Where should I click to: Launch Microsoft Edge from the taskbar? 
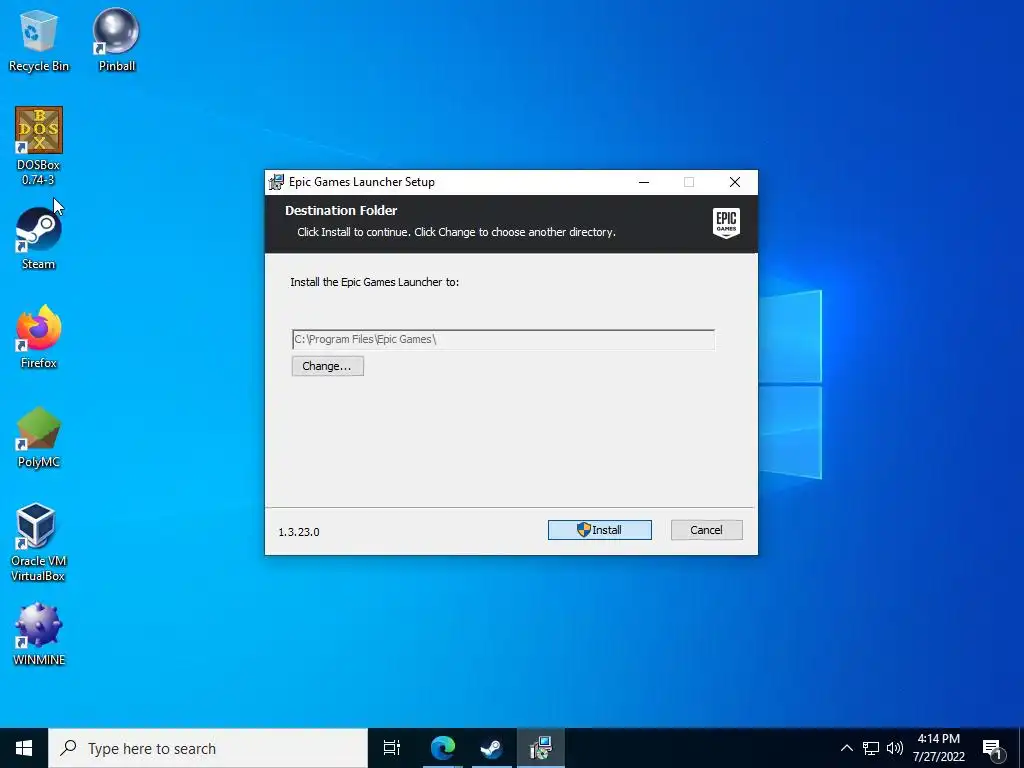click(x=443, y=748)
